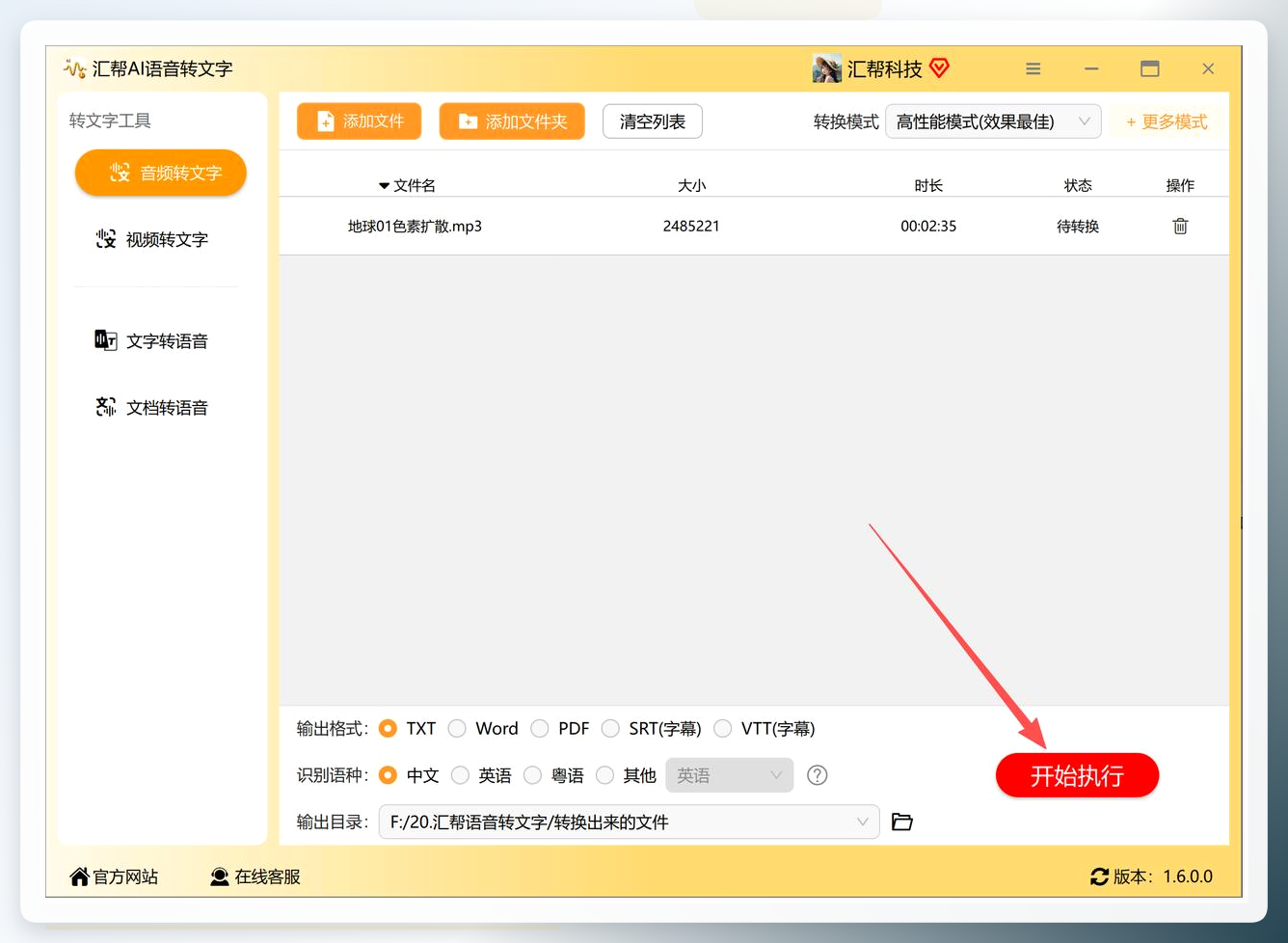The width and height of the screenshot is (1288, 943).
Task: Switch to 文档转语音 tool
Action: 152,407
